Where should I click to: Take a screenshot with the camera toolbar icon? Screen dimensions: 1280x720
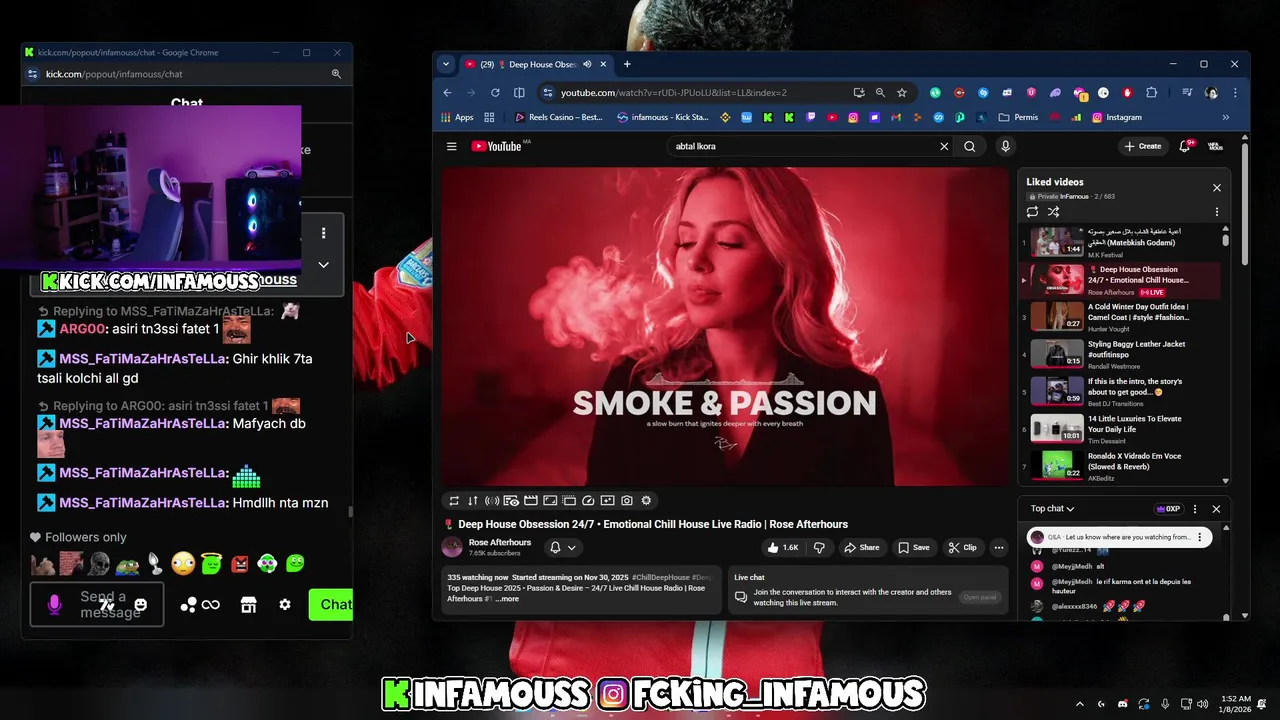[627, 501]
